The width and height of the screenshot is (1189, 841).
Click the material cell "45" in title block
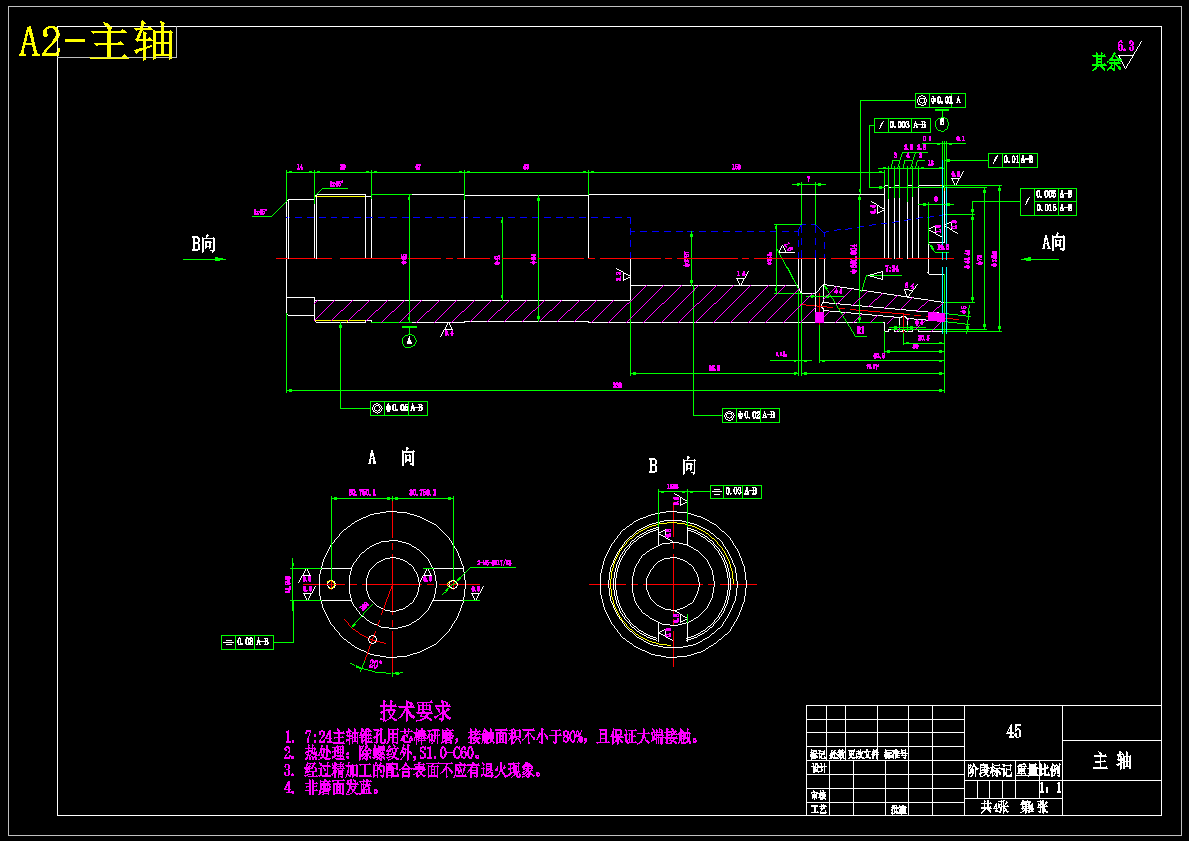point(1013,731)
